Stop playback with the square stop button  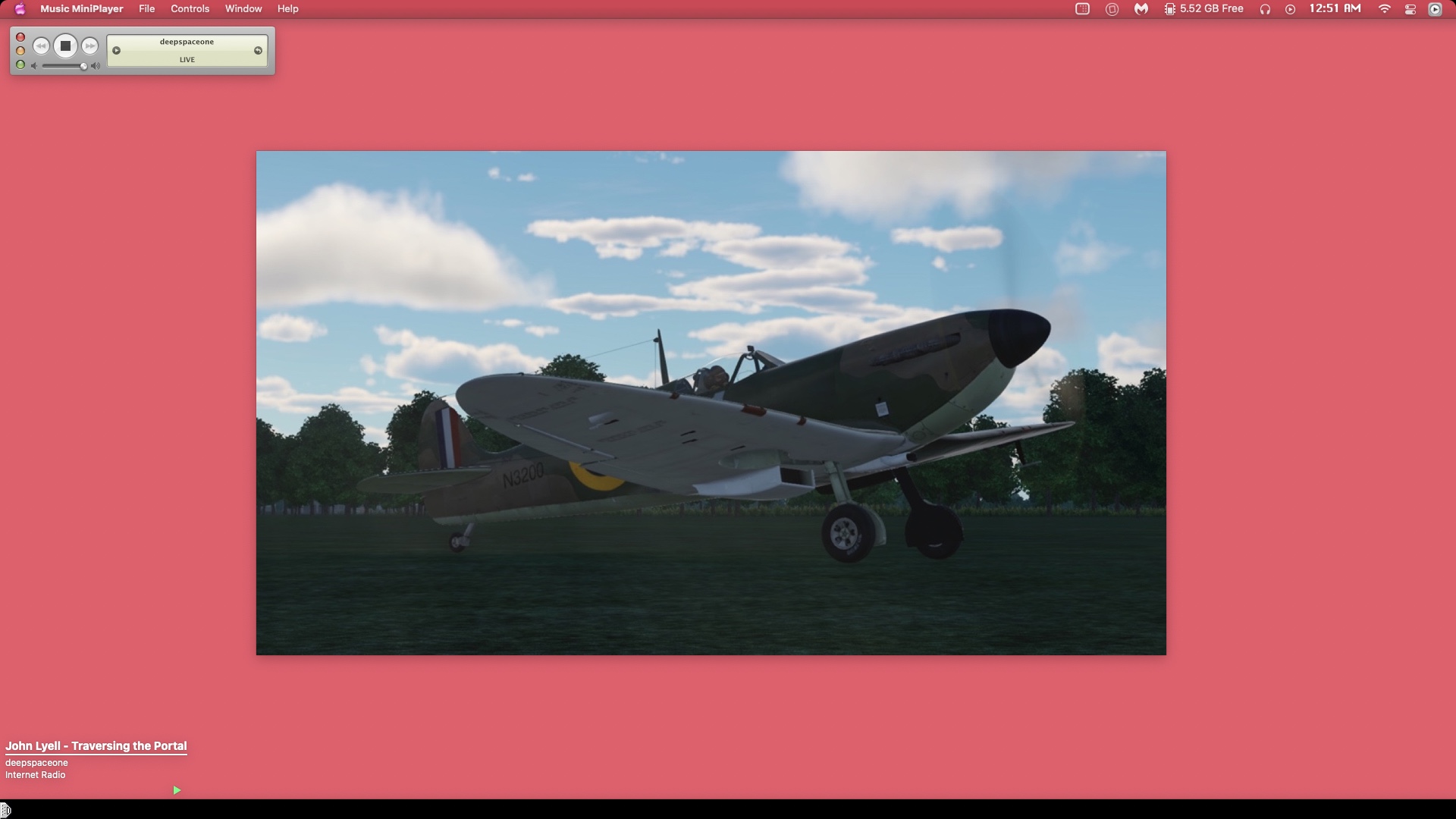(65, 46)
